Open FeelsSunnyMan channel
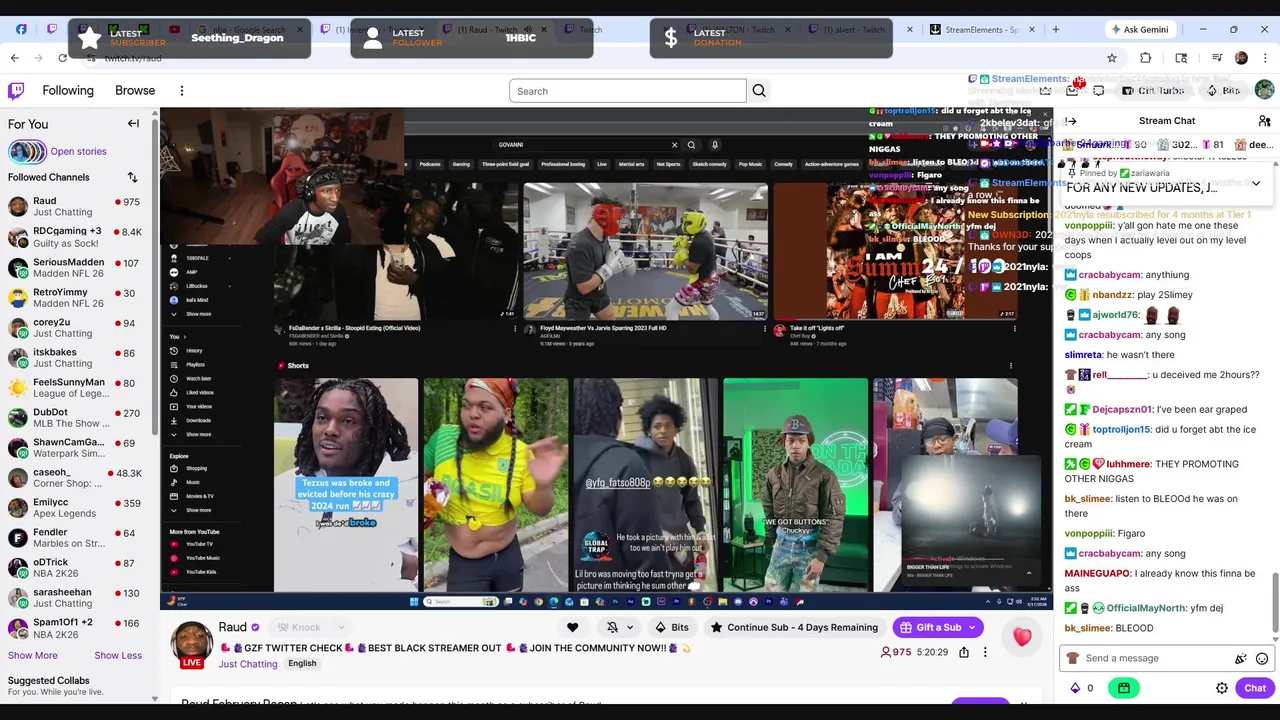The height and width of the screenshot is (720, 1280). [x=76, y=387]
